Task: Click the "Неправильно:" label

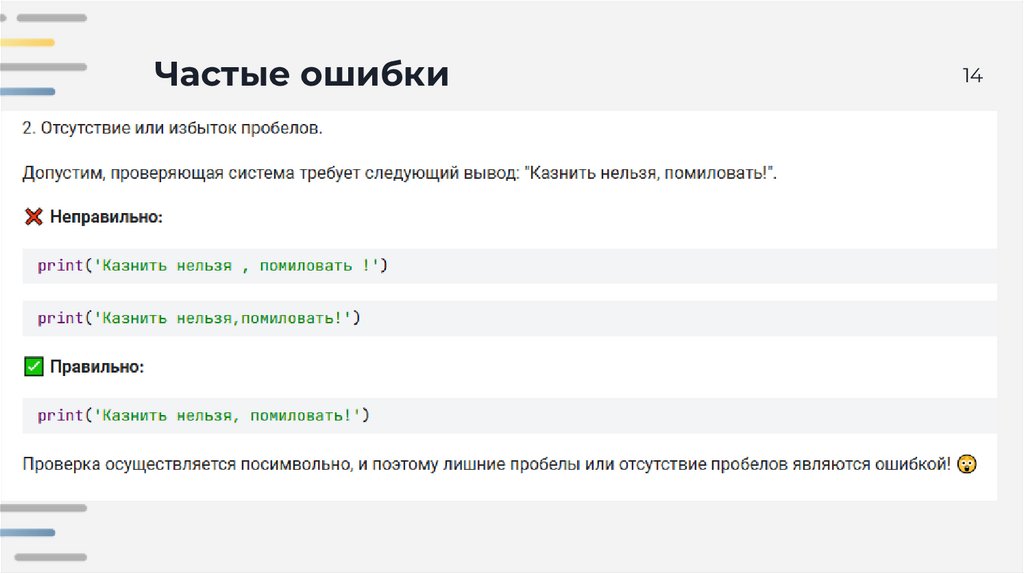Action: click(x=106, y=217)
